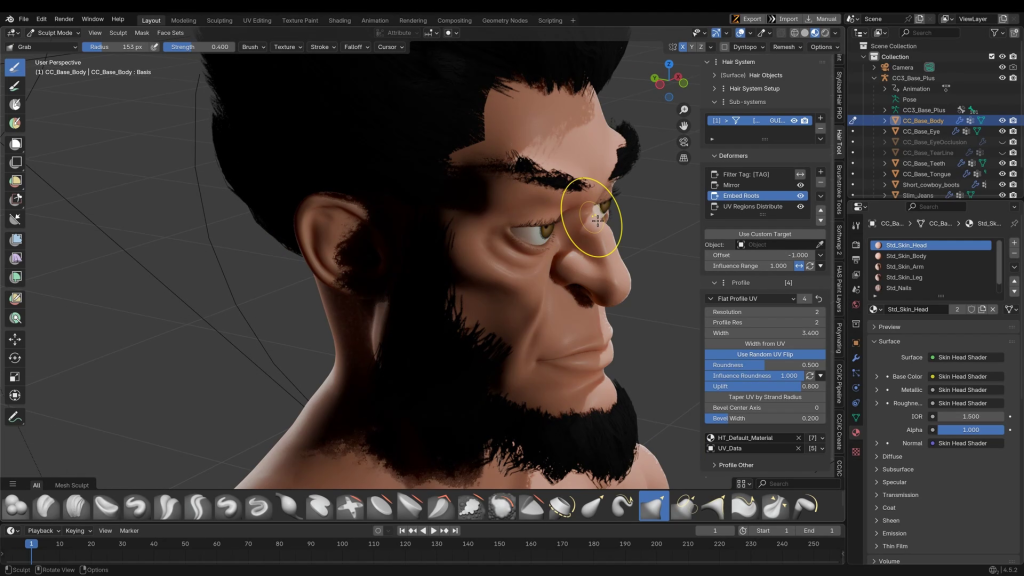Viewport: 1024px width, 576px height.
Task: Open the Render menu
Action: 64,19
